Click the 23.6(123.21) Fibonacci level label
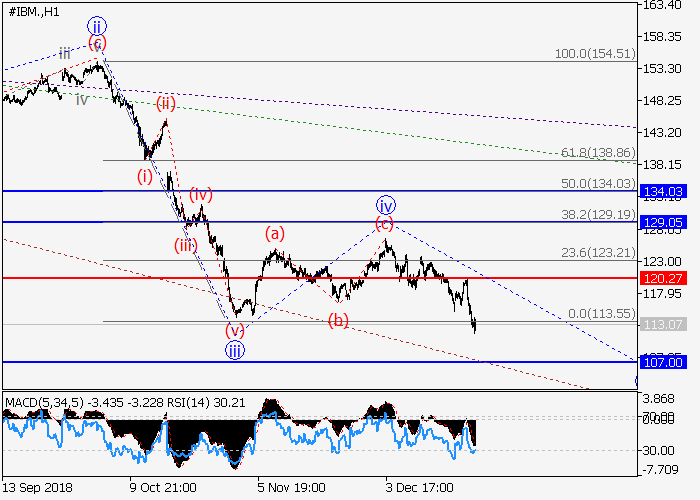700x500 pixels. pyautogui.click(x=597, y=252)
